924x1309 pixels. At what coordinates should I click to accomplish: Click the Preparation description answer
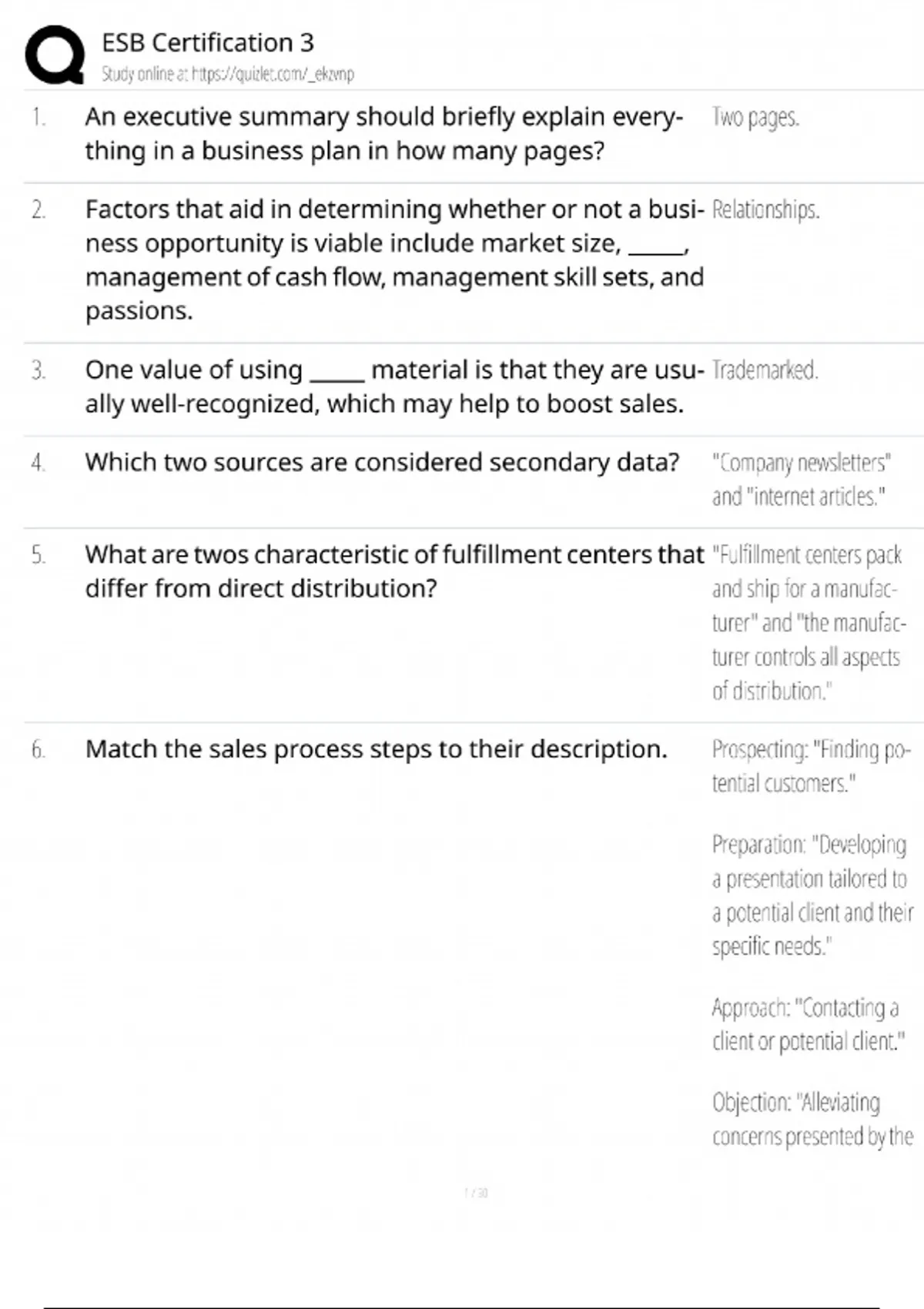(812, 896)
